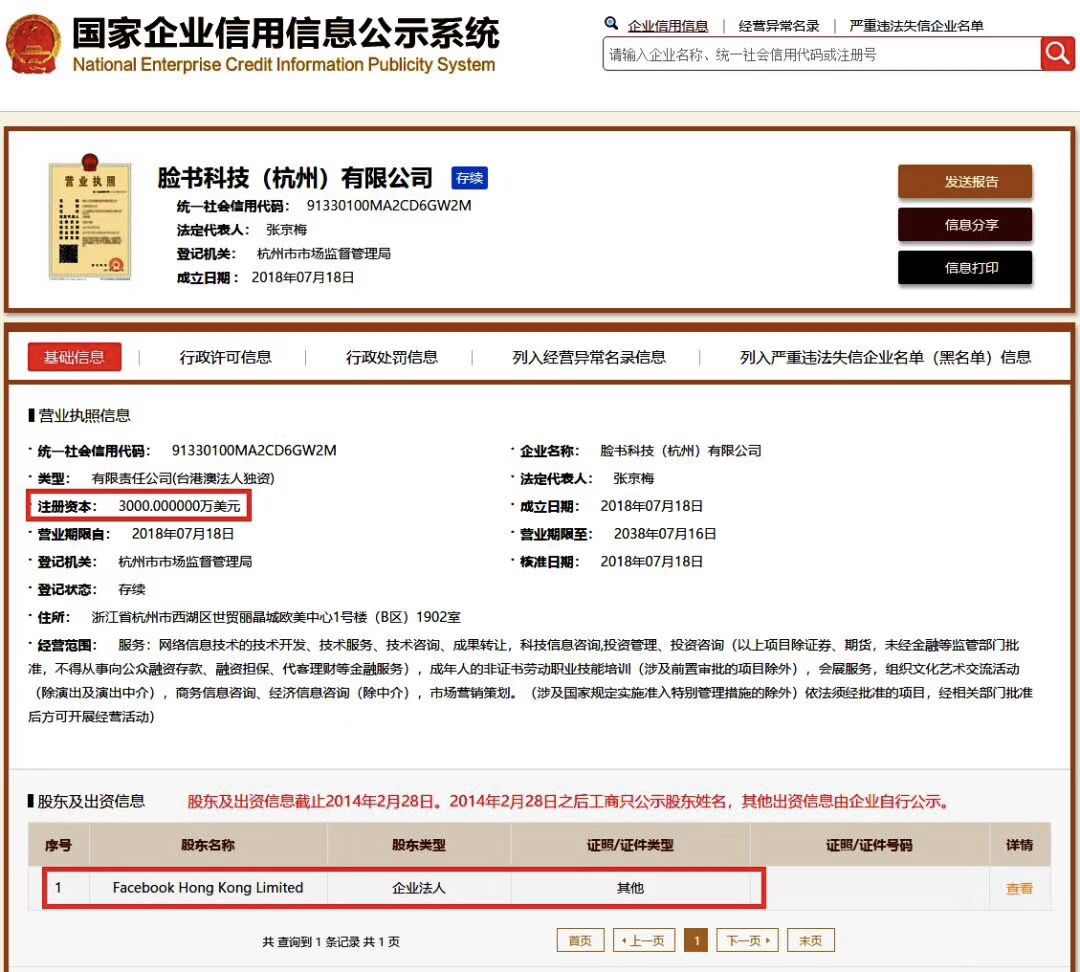Click the red search magnifier button

pyautogui.click(x=1057, y=54)
